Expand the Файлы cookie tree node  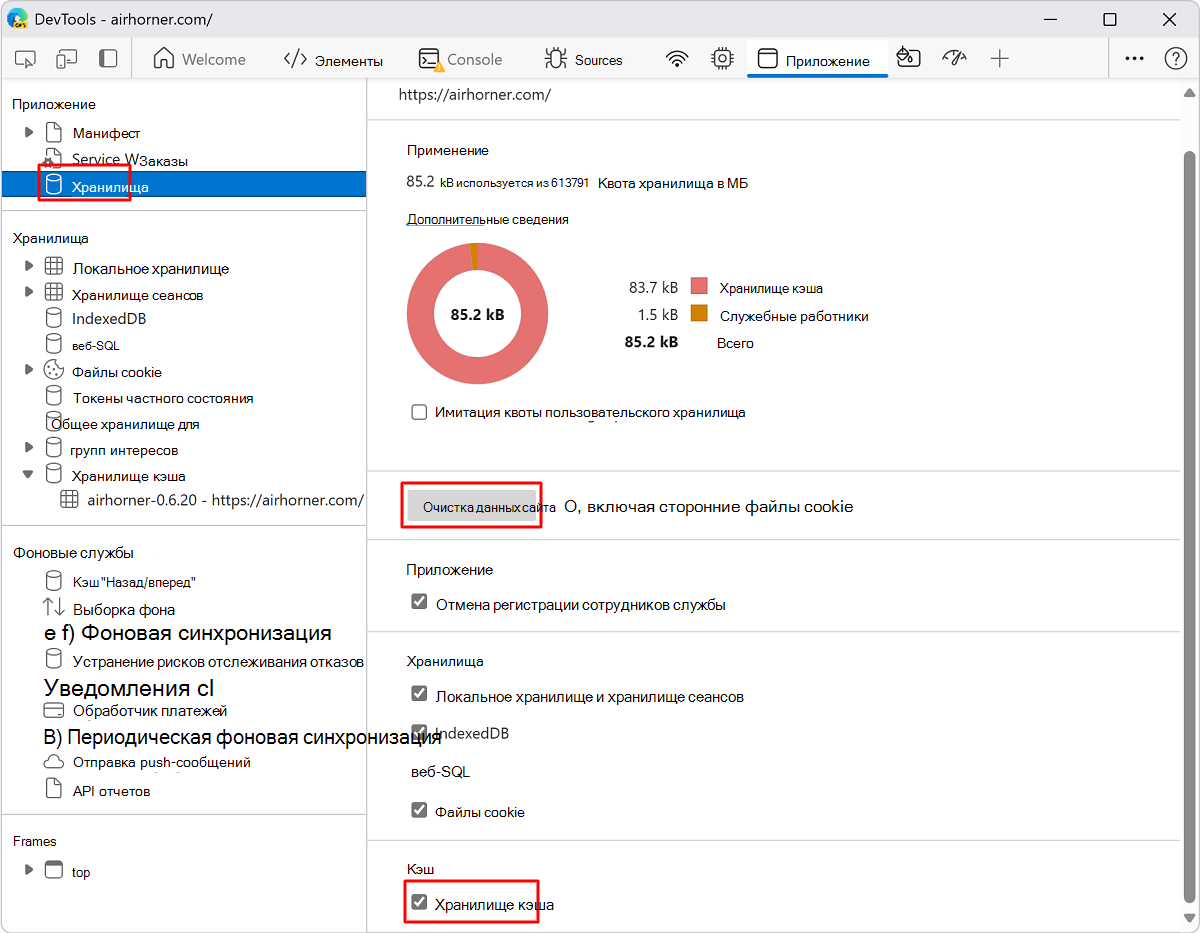pos(29,371)
